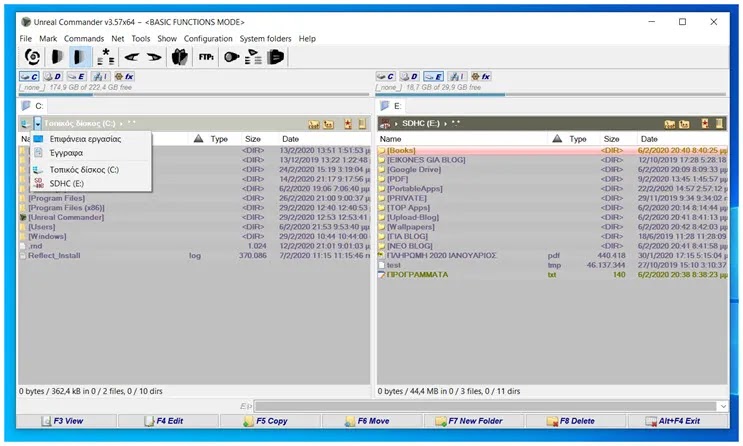The width and height of the screenshot is (743, 446).
Task: Click the gift box pack icon in the toolbar
Action: pos(180,57)
